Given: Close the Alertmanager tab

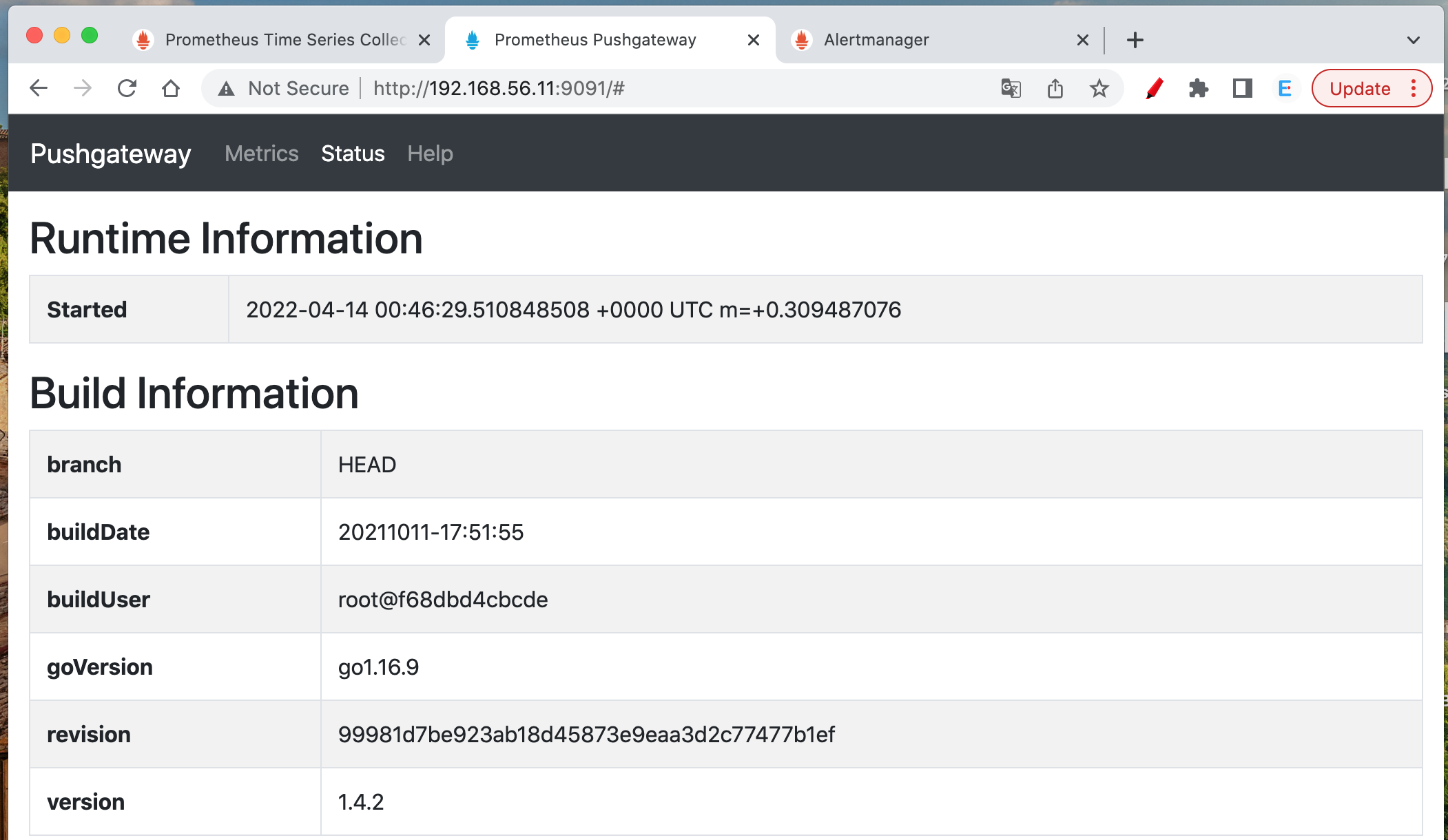Looking at the screenshot, I should pyautogui.click(x=1083, y=40).
